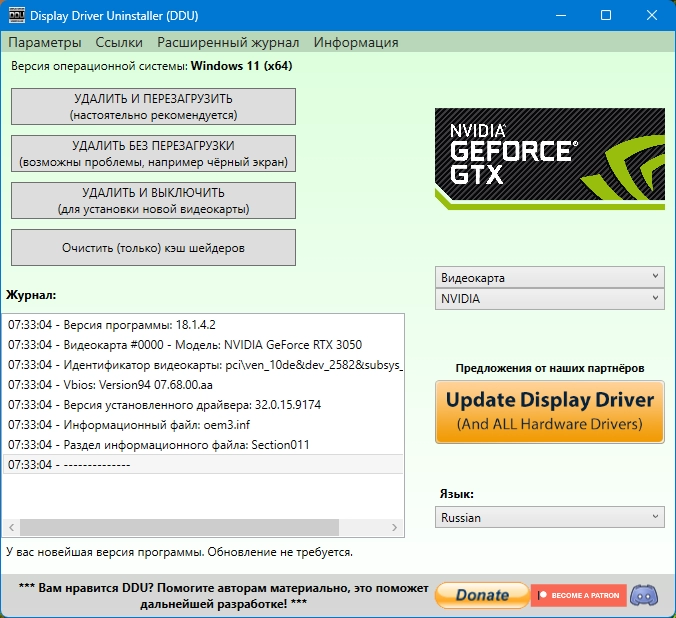Viewport: 676px width, 618px height.
Task: Click the log scrollbar left arrow
Action: pyautogui.click(x=12, y=527)
